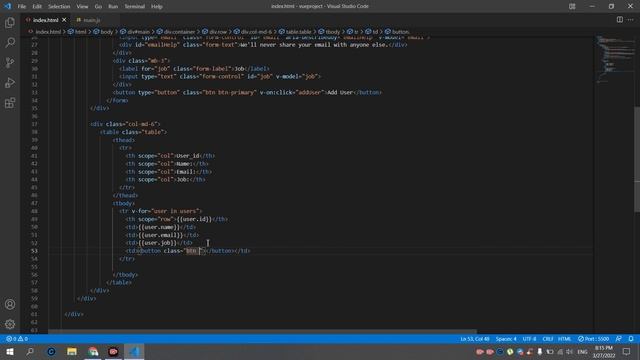
Task: Change line endings via CRLF
Action: tap(548, 339)
